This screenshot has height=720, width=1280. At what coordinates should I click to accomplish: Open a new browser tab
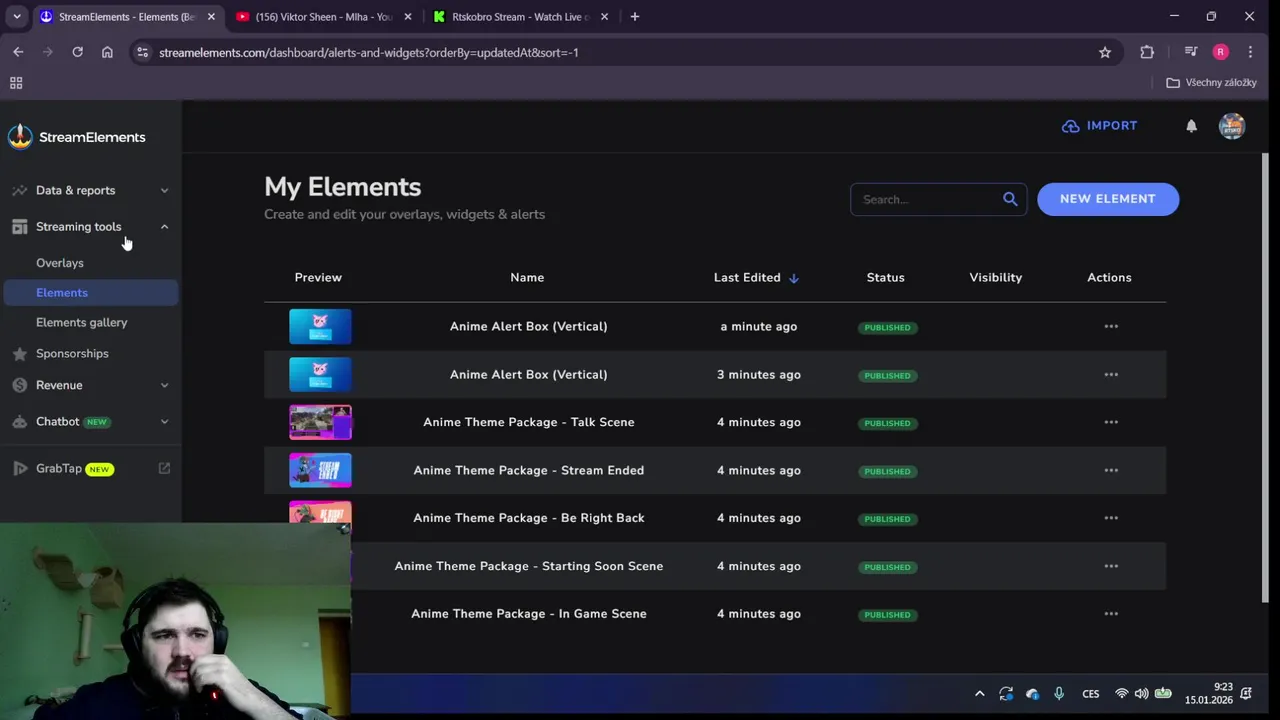pos(635,17)
